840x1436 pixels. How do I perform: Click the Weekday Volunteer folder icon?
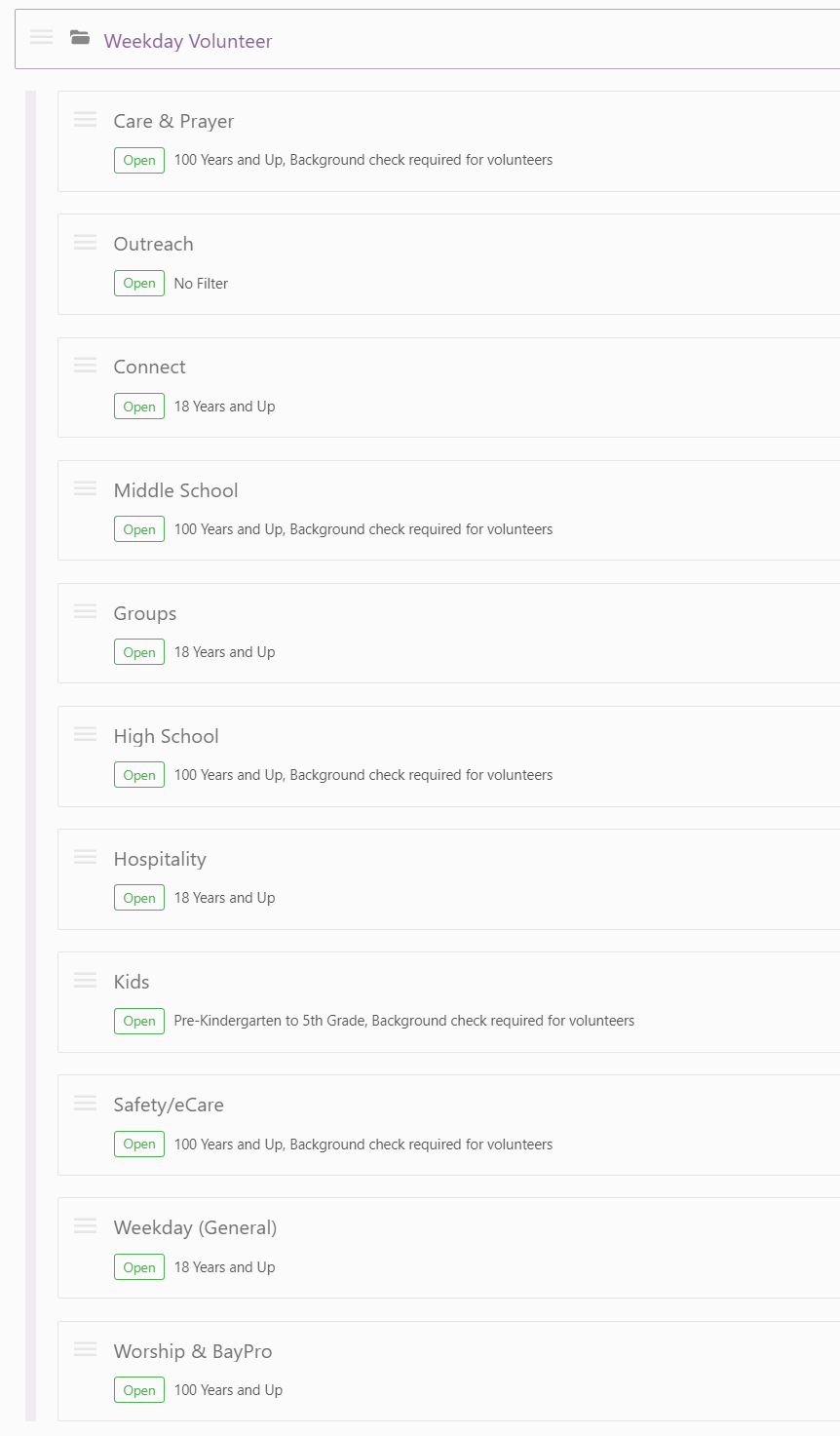(x=80, y=38)
